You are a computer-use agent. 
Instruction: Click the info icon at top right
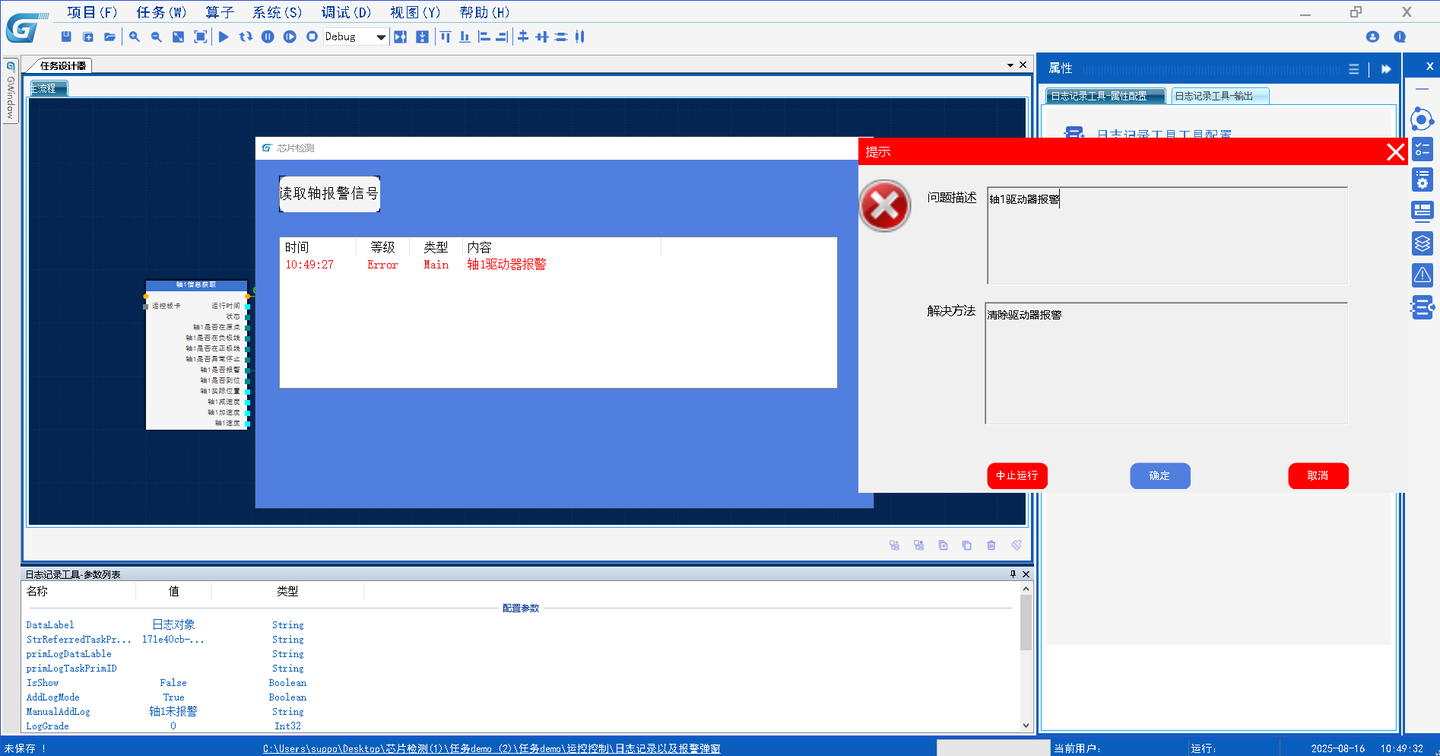(x=1400, y=37)
